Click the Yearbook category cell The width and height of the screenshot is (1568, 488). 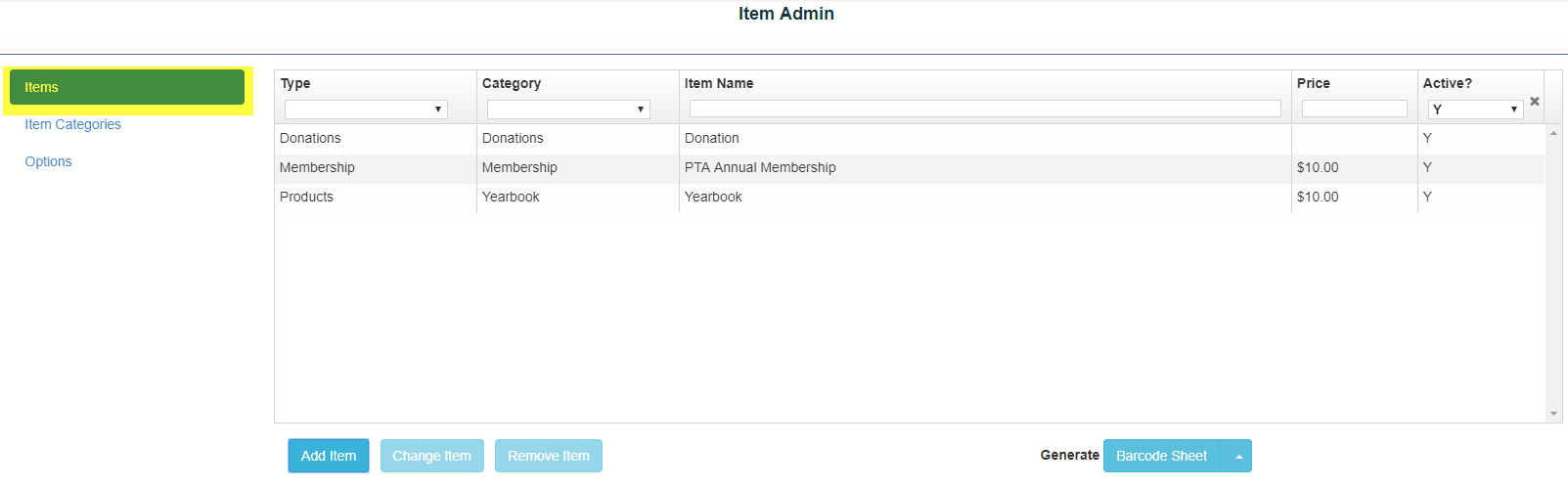tap(578, 198)
